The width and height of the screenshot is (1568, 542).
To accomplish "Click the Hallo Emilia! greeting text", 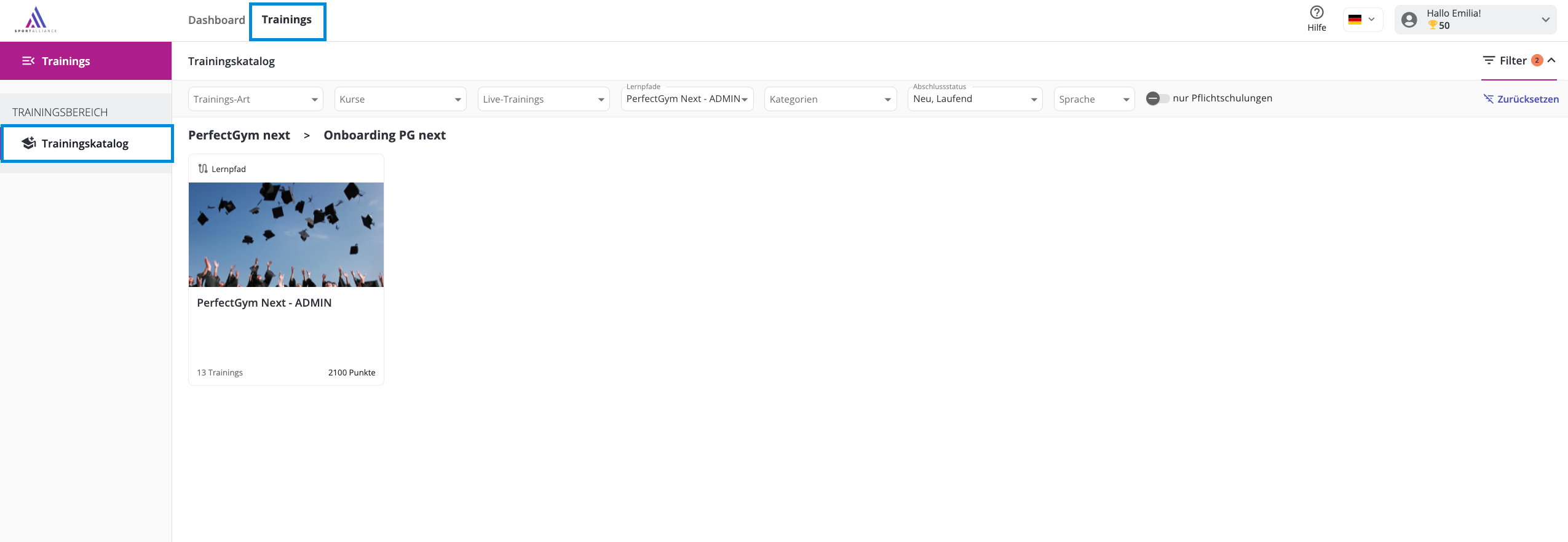I will pos(1454,13).
